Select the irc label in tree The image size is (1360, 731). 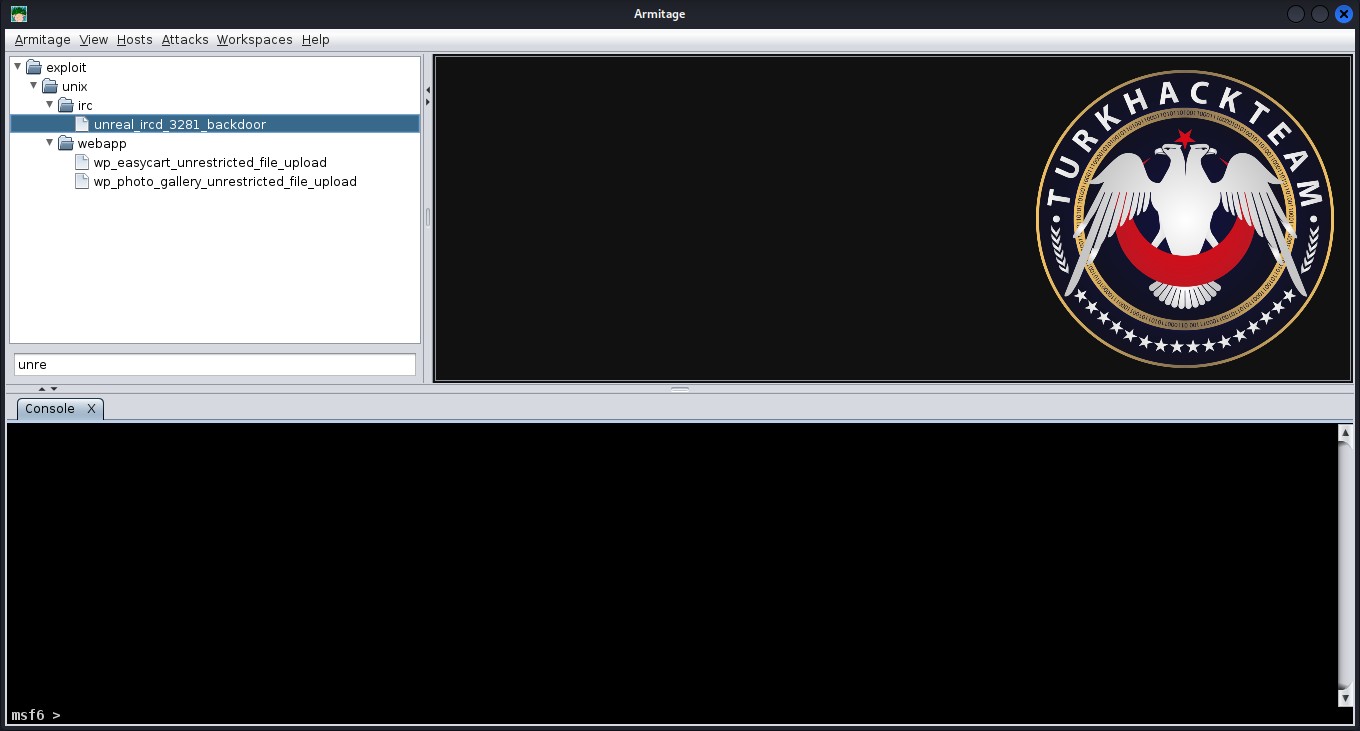[85, 105]
